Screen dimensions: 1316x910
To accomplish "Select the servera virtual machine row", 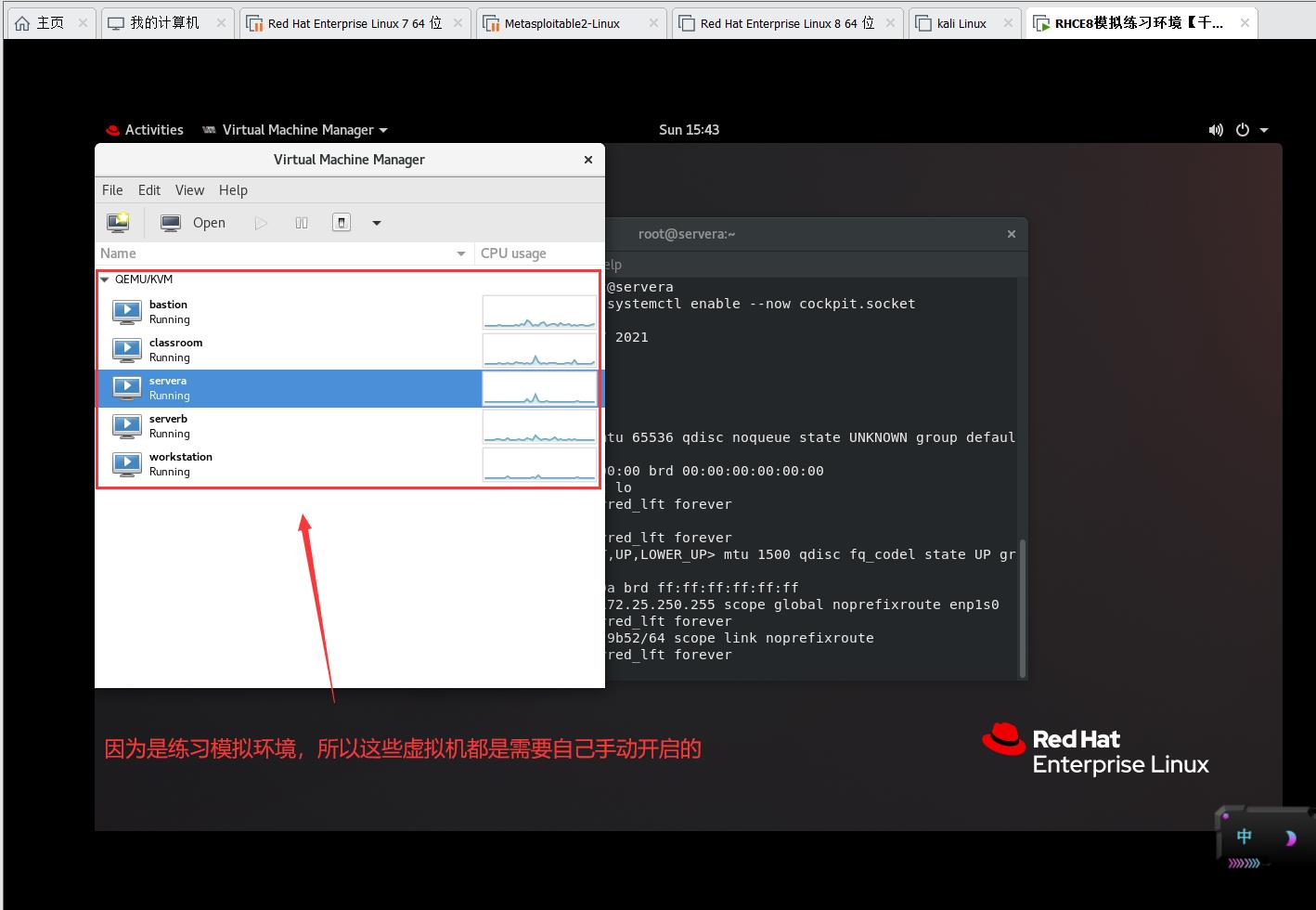I will pos(349,388).
